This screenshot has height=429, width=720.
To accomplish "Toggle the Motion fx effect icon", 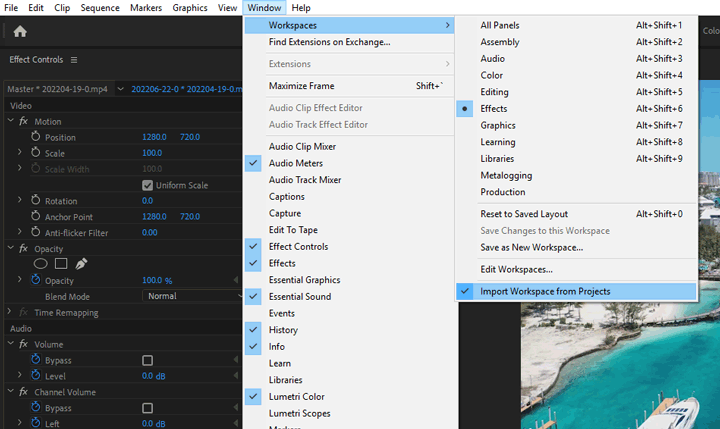I will tap(24, 122).
